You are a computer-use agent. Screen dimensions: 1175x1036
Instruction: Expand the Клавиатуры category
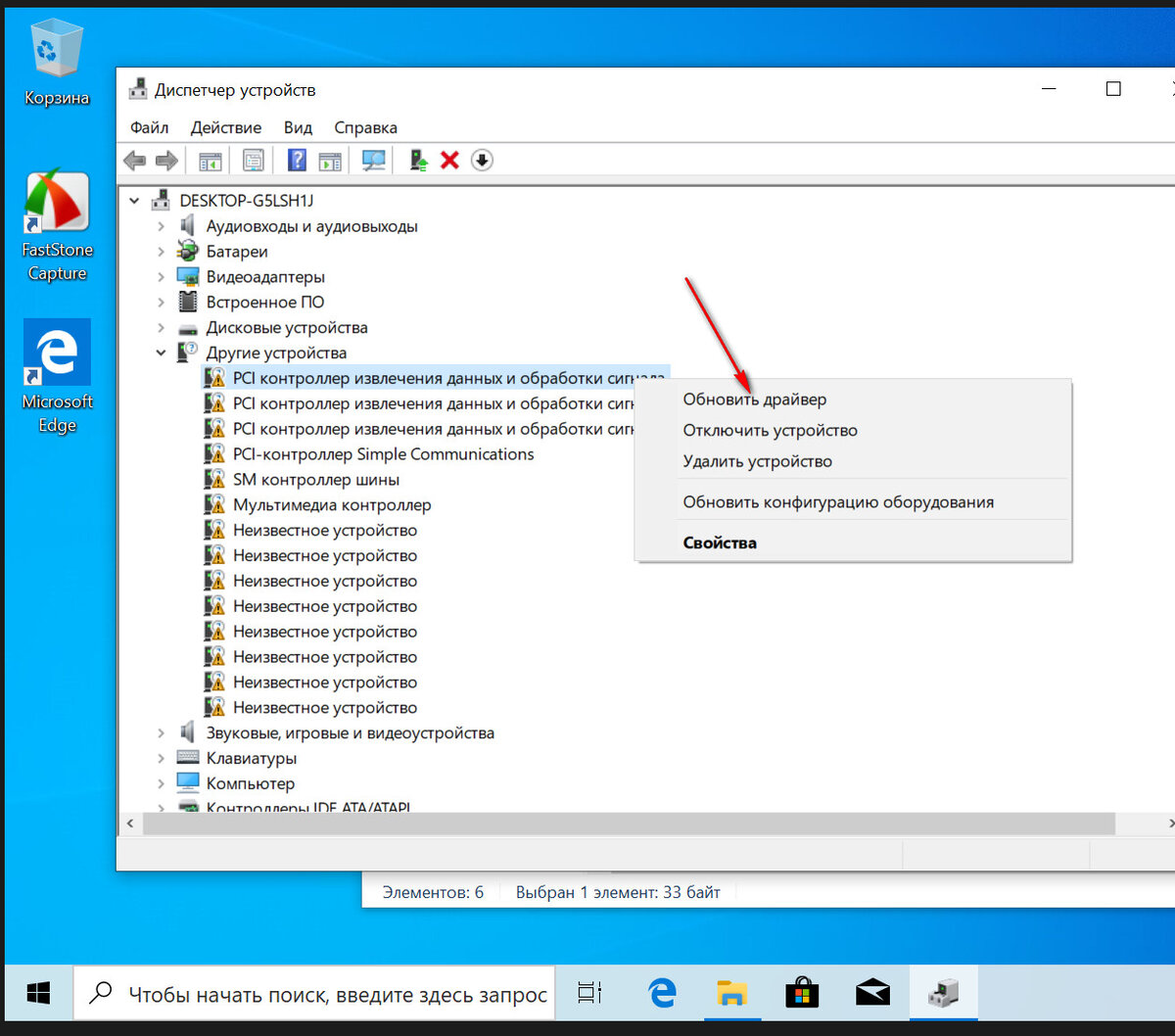click(x=161, y=758)
